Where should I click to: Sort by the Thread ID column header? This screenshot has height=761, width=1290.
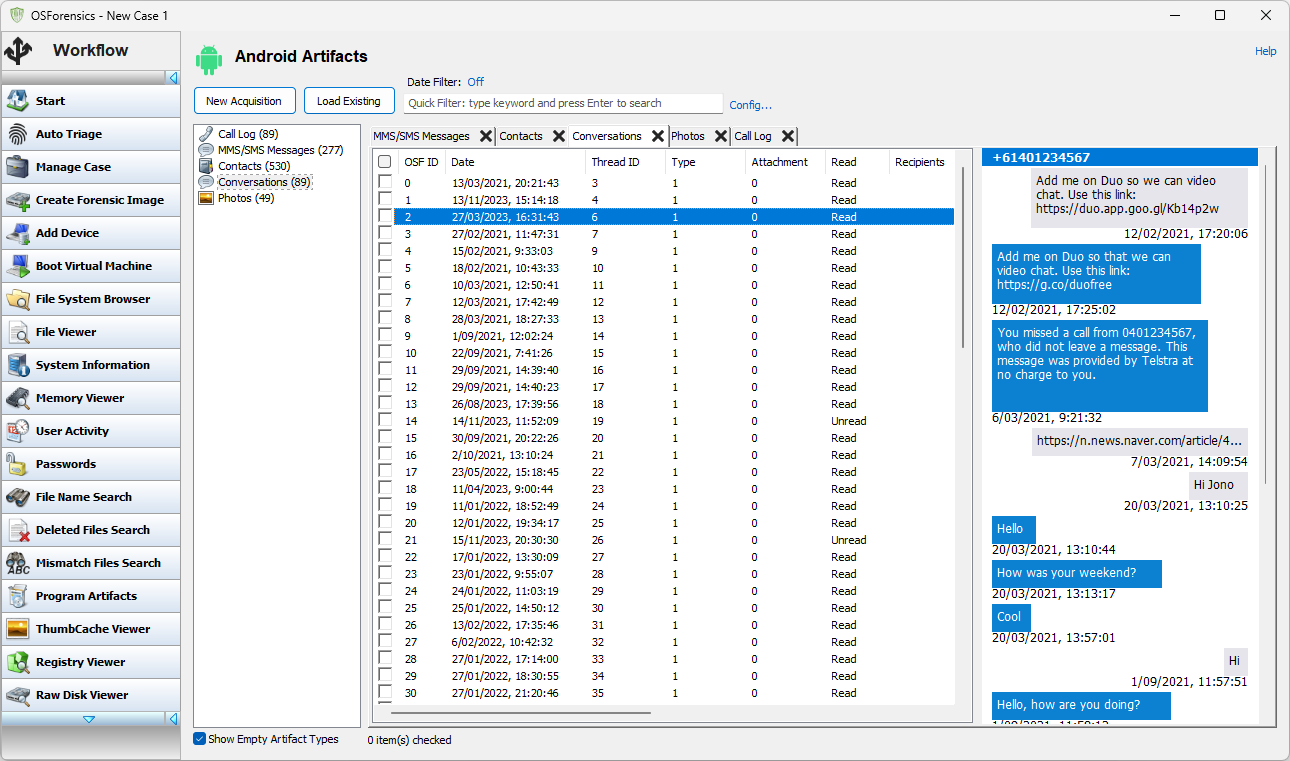point(625,162)
